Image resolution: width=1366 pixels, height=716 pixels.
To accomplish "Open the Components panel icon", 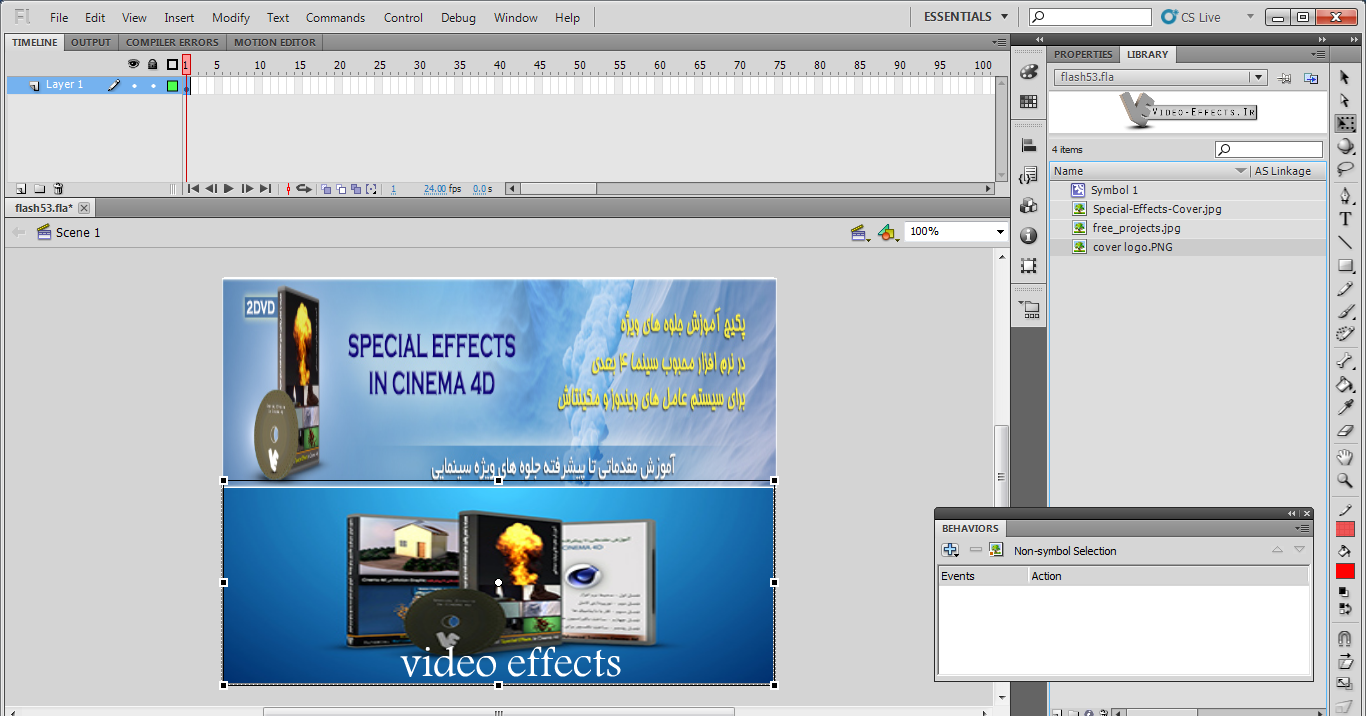I will (x=1029, y=206).
